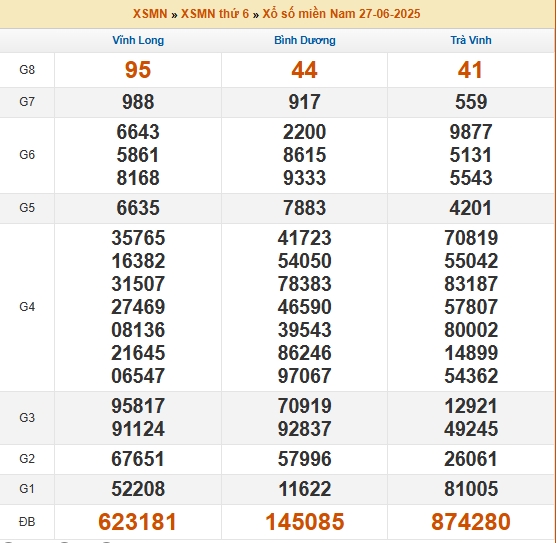
Task: Click G3 number 95817
Action: tap(138, 406)
